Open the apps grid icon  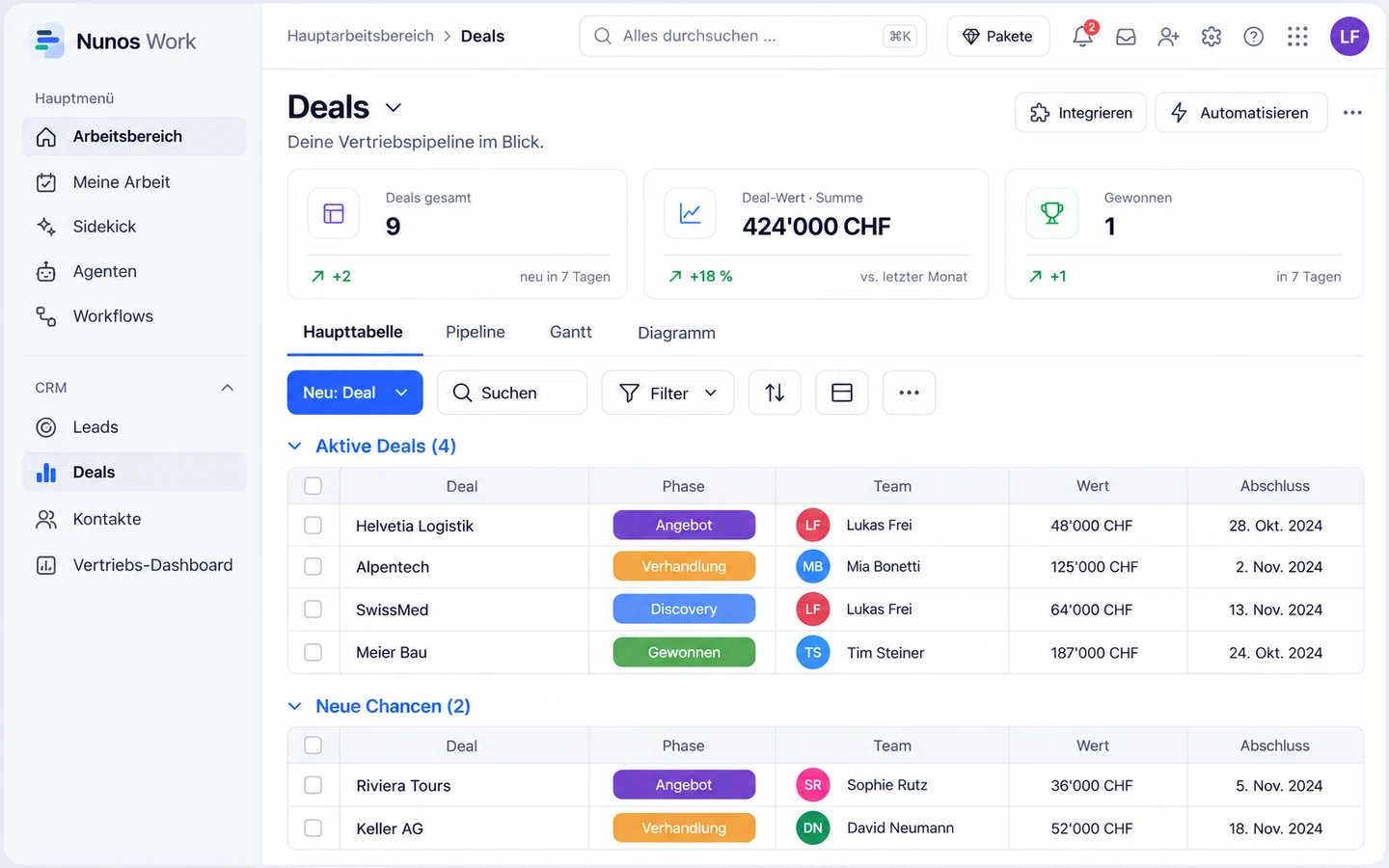1297,37
